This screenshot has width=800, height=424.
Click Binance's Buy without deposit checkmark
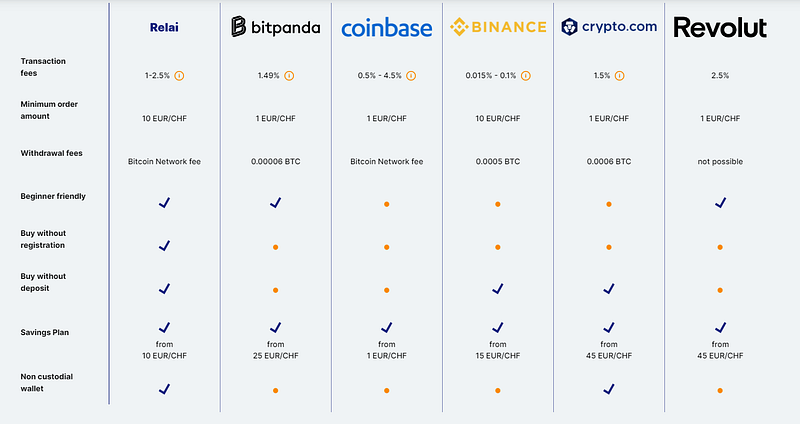pos(498,288)
